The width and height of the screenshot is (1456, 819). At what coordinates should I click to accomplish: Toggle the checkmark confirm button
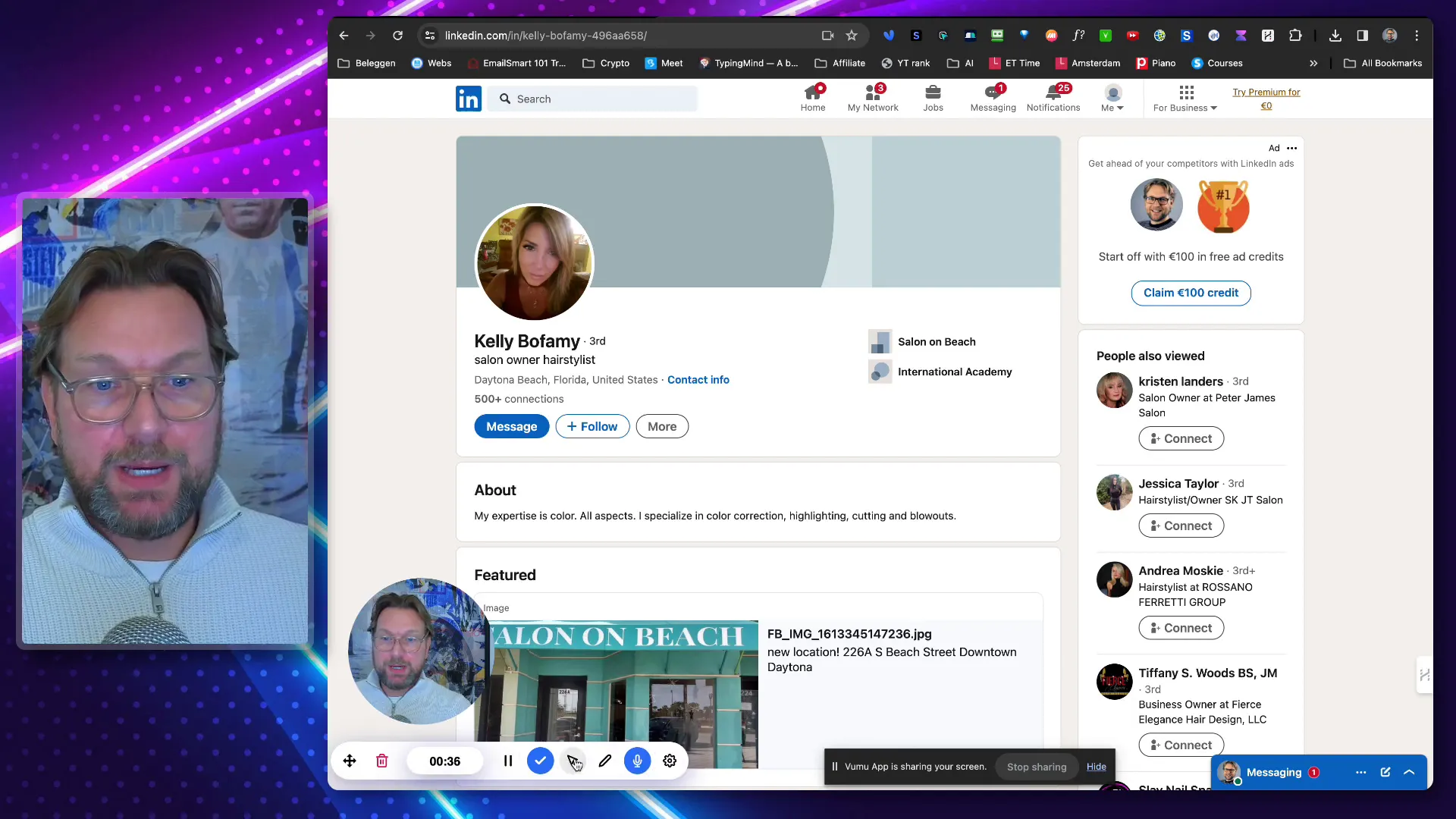[x=540, y=761]
